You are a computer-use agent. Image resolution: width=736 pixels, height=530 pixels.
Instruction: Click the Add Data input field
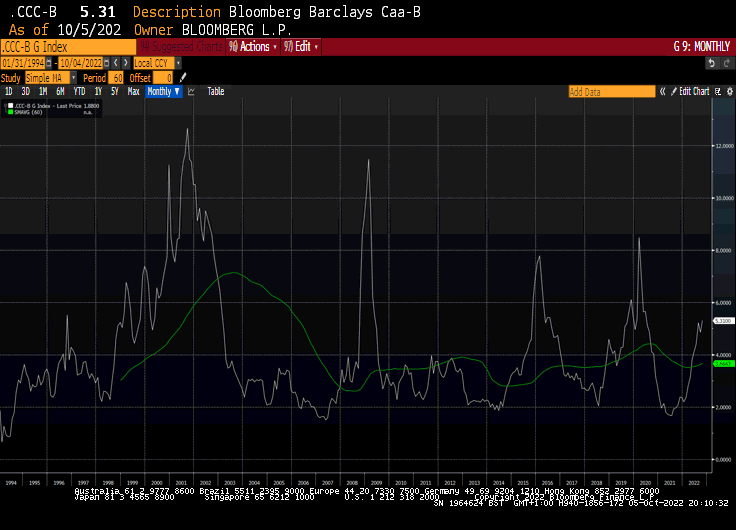pos(611,92)
